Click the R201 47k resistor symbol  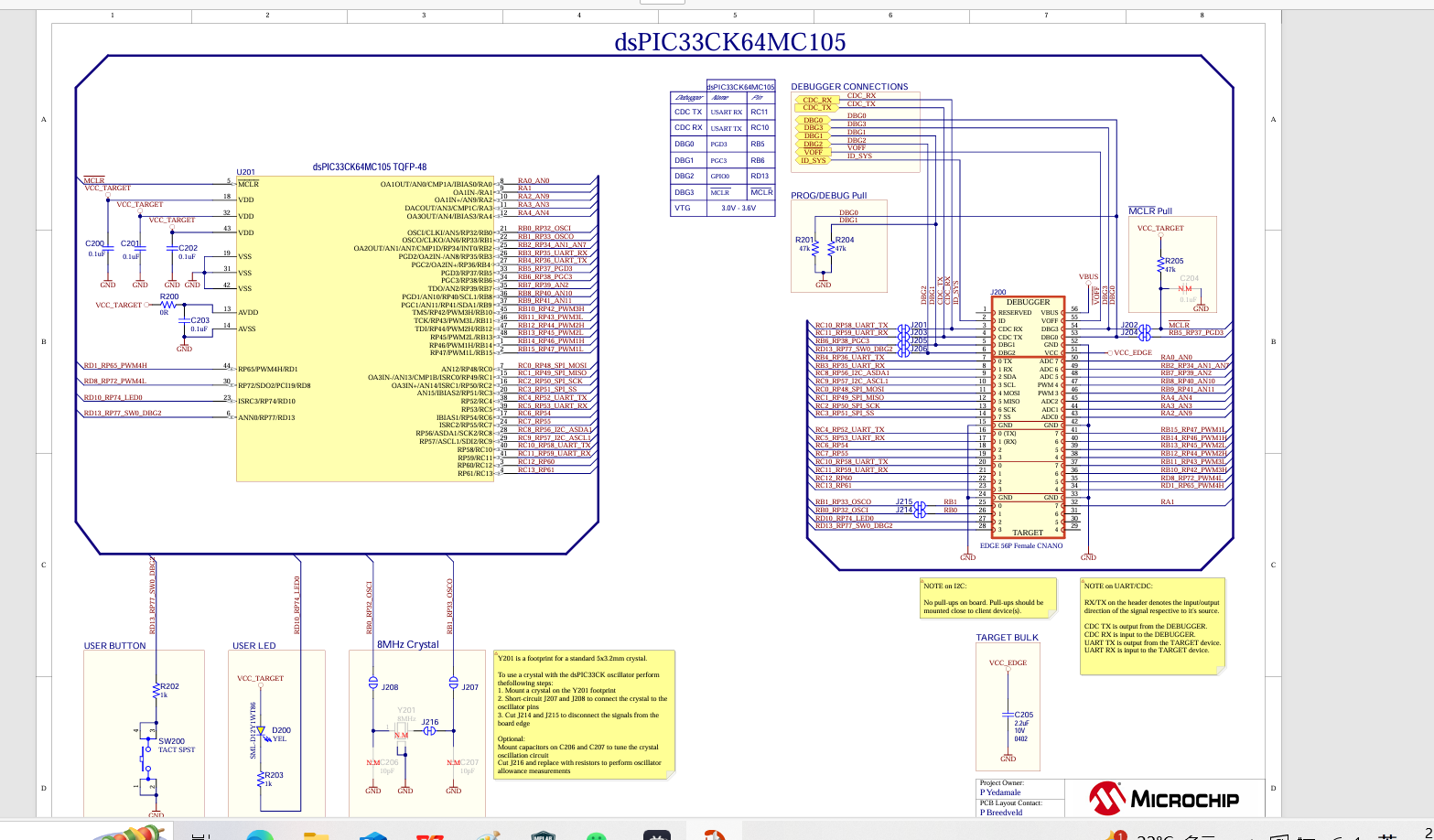pyautogui.click(x=815, y=249)
